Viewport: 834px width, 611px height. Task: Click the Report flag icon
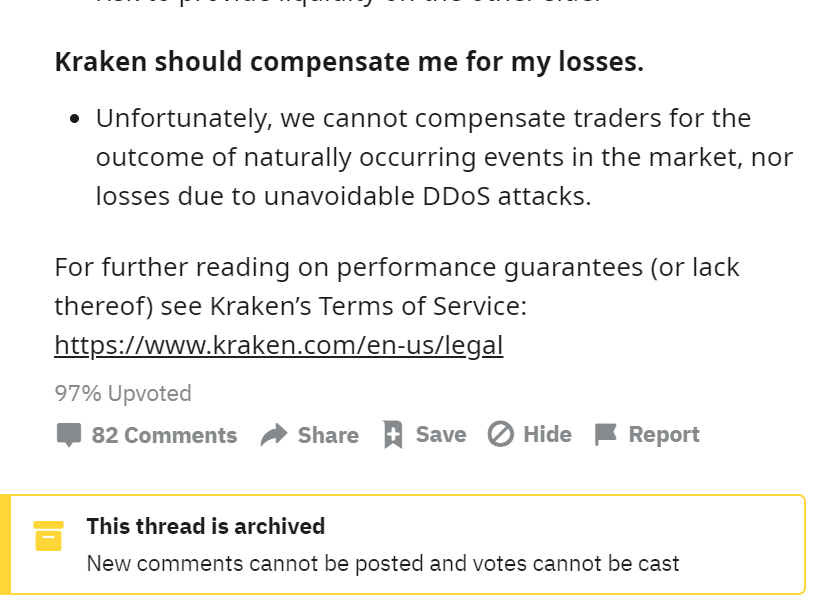pos(605,434)
